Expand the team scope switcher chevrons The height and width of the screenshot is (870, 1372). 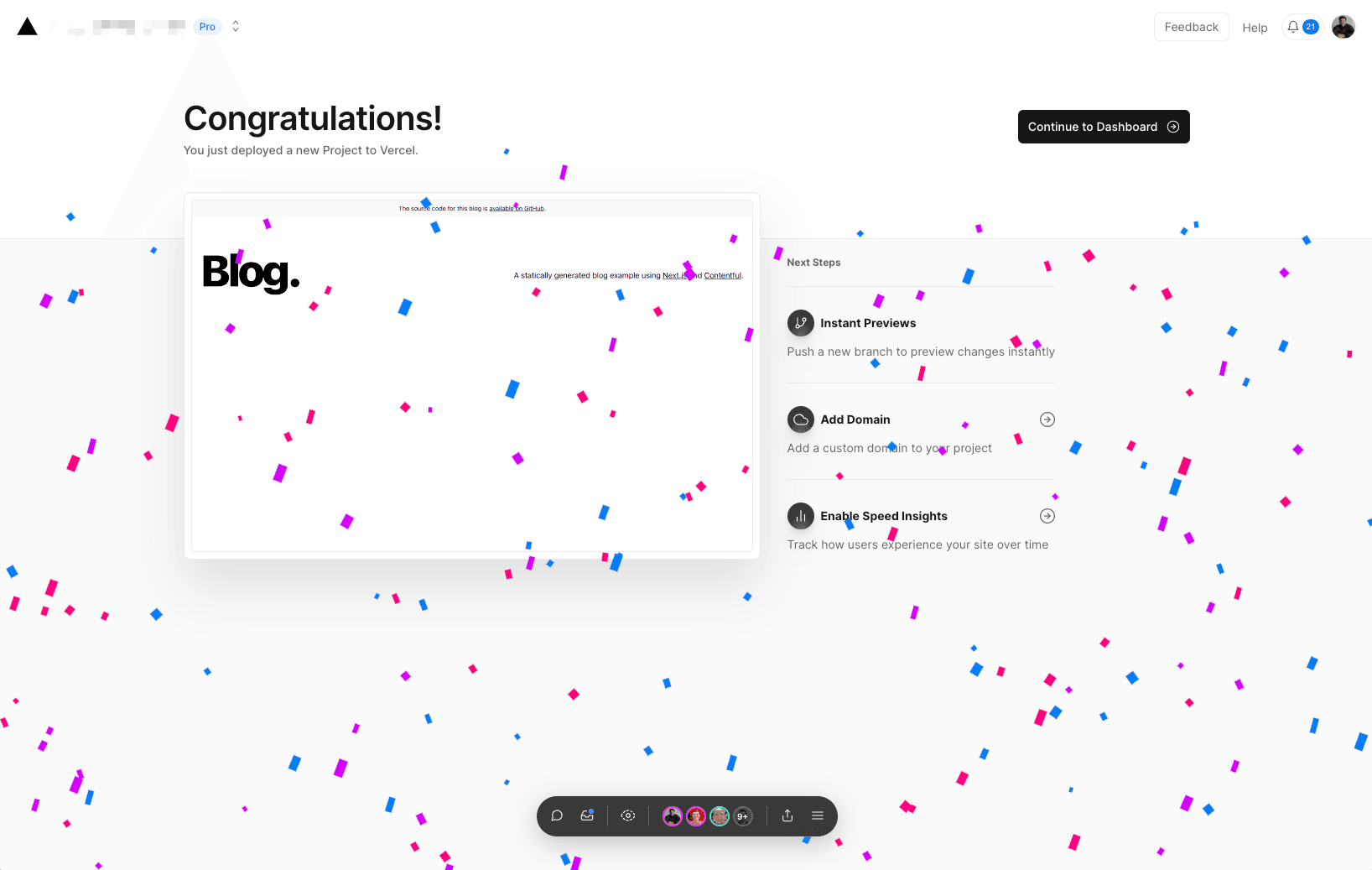(236, 27)
